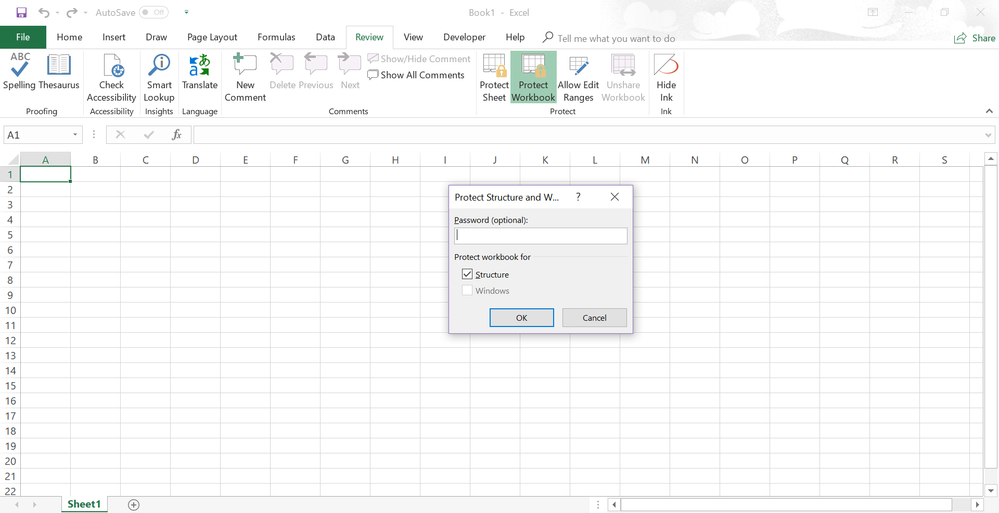Open the File tab
The width and height of the screenshot is (999, 513).
point(23,38)
